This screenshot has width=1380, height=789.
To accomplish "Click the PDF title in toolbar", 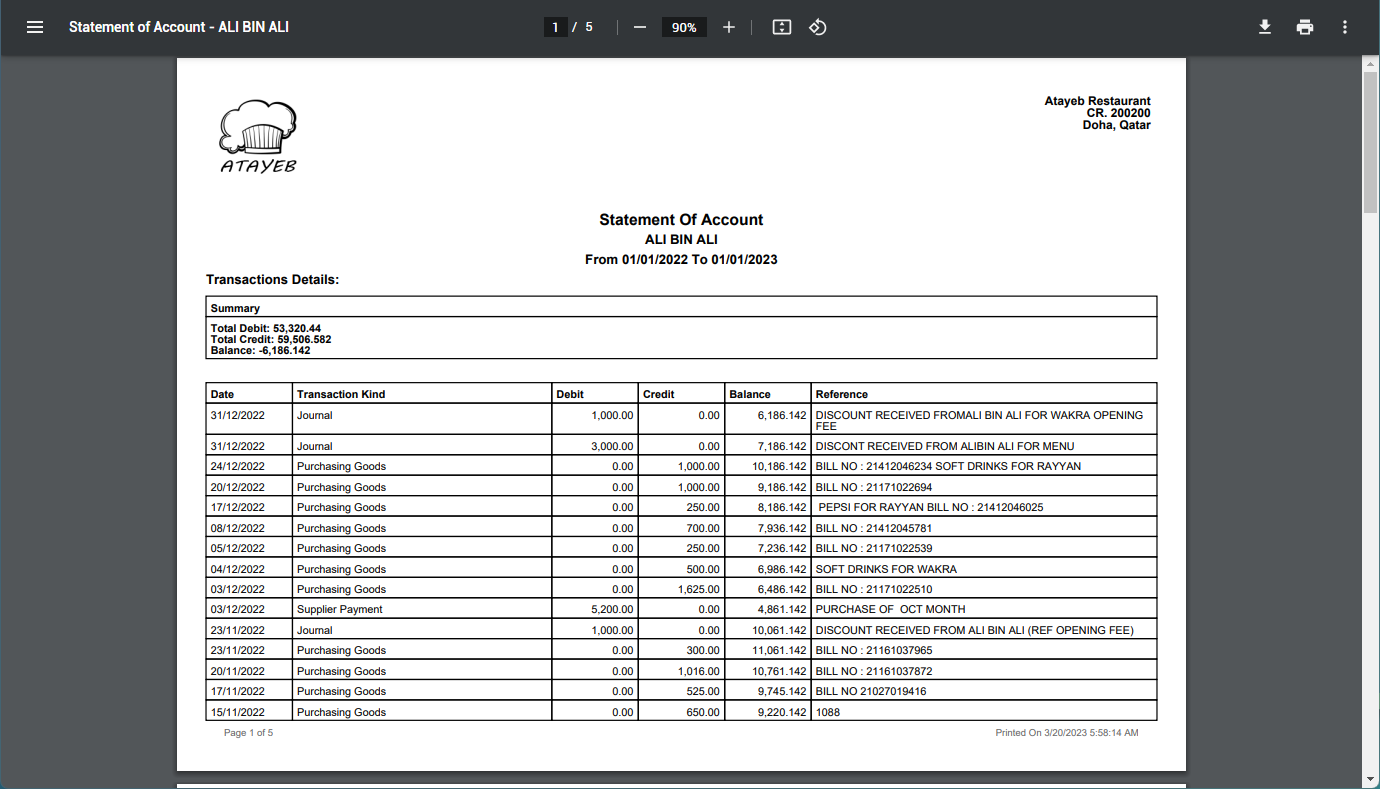I will click(x=179, y=27).
